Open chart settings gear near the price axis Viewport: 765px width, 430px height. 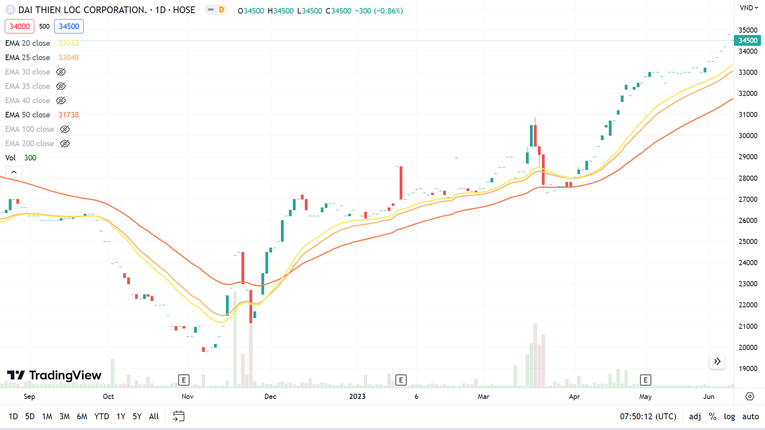click(x=749, y=396)
